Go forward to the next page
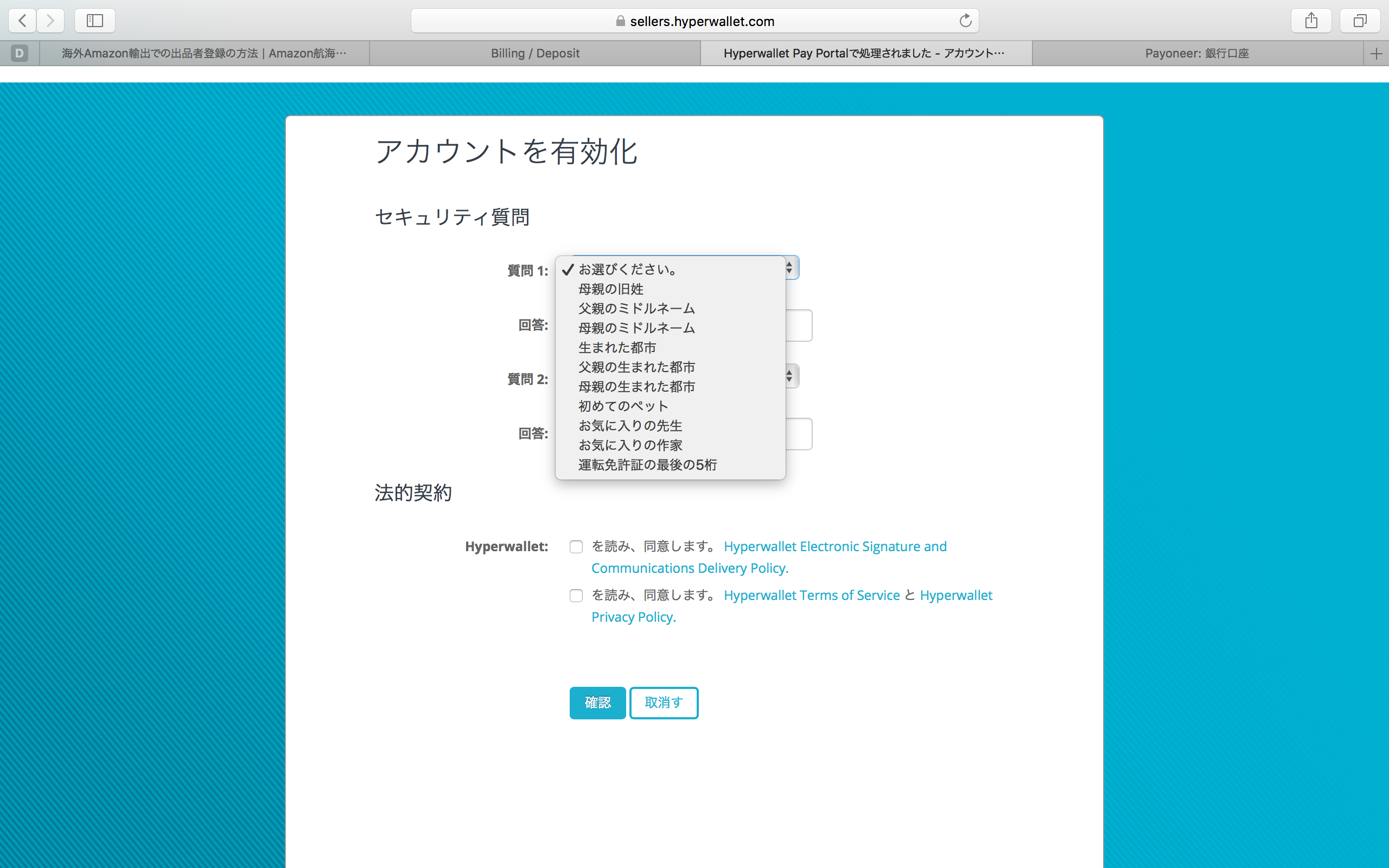 [x=50, y=21]
